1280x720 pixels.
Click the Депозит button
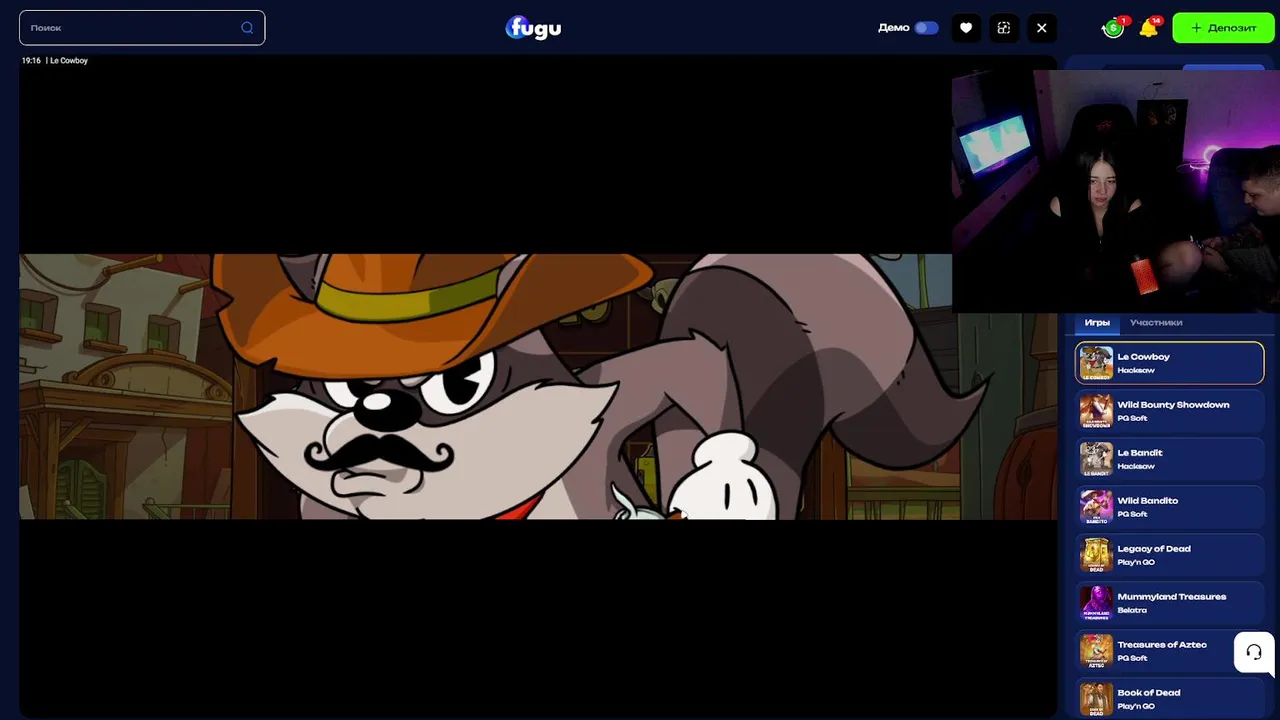[x=1223, y=28]
